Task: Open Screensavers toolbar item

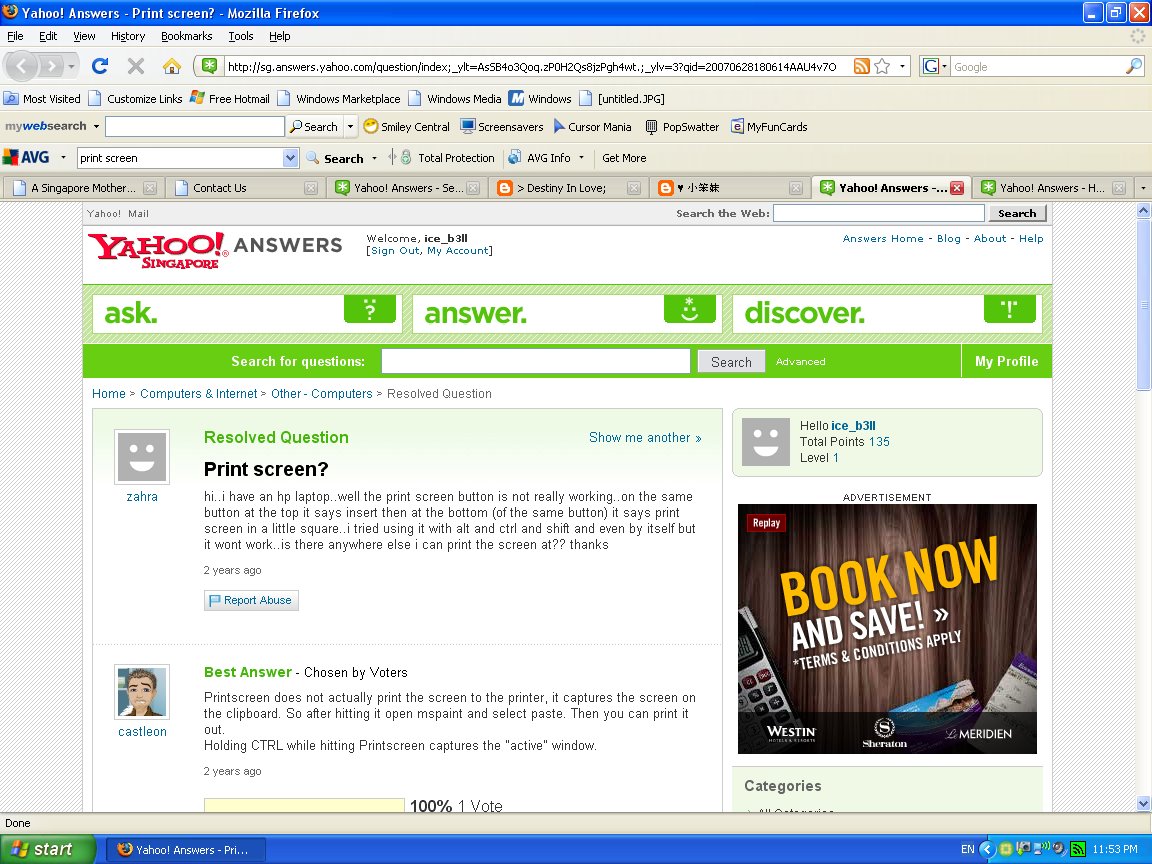Action: pyautogui.click(x=502, y=126)
